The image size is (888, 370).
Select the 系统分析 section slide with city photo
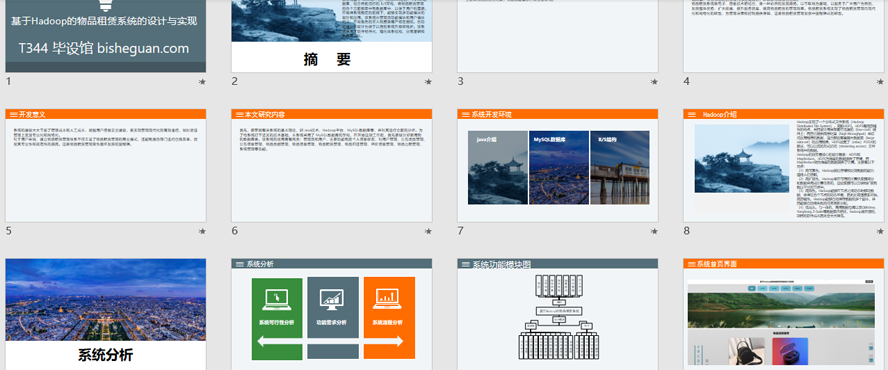pyautogui.click(x=106, y=314)
